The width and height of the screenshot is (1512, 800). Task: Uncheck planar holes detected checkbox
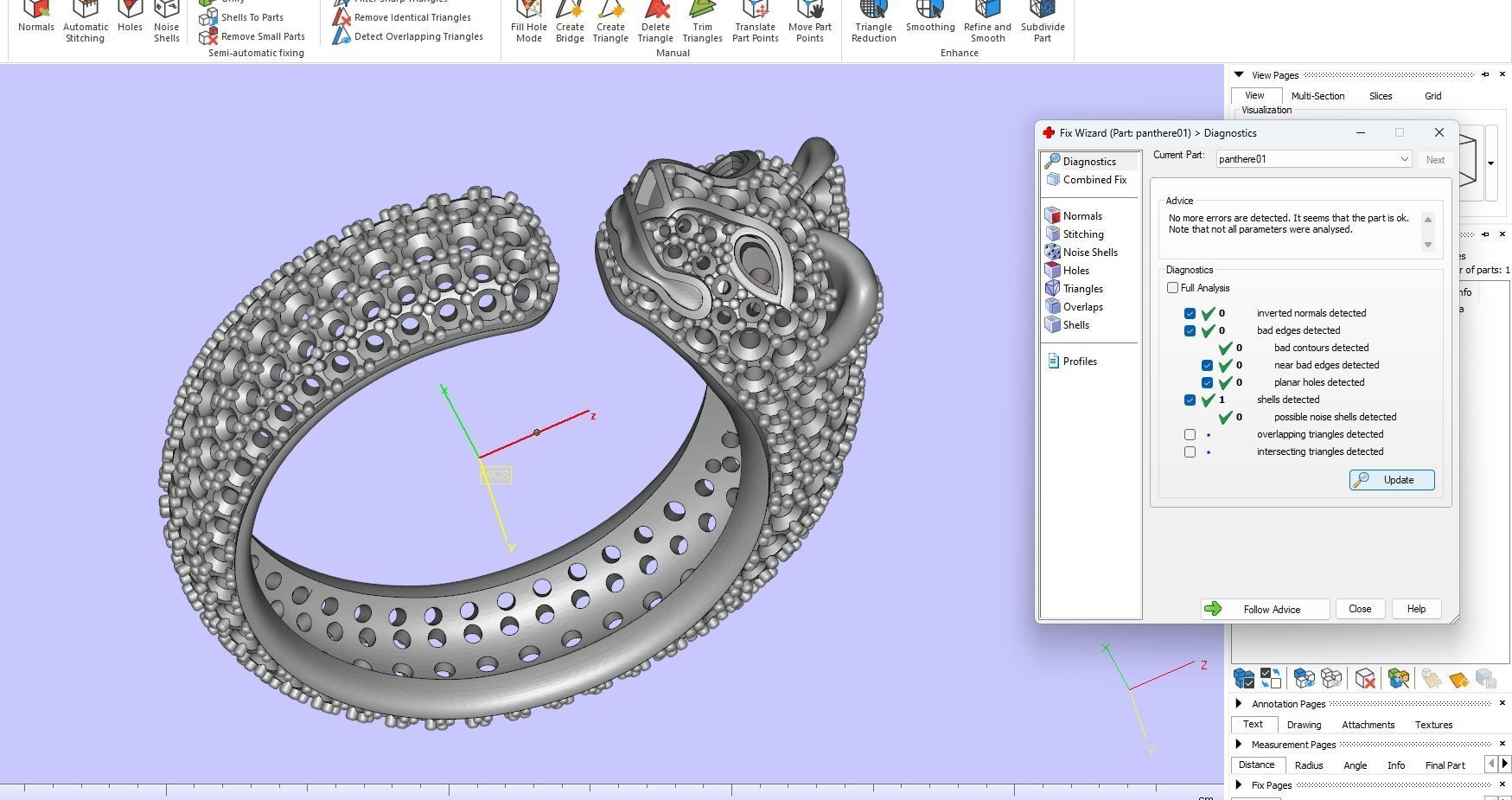(x=1207, y=382)
